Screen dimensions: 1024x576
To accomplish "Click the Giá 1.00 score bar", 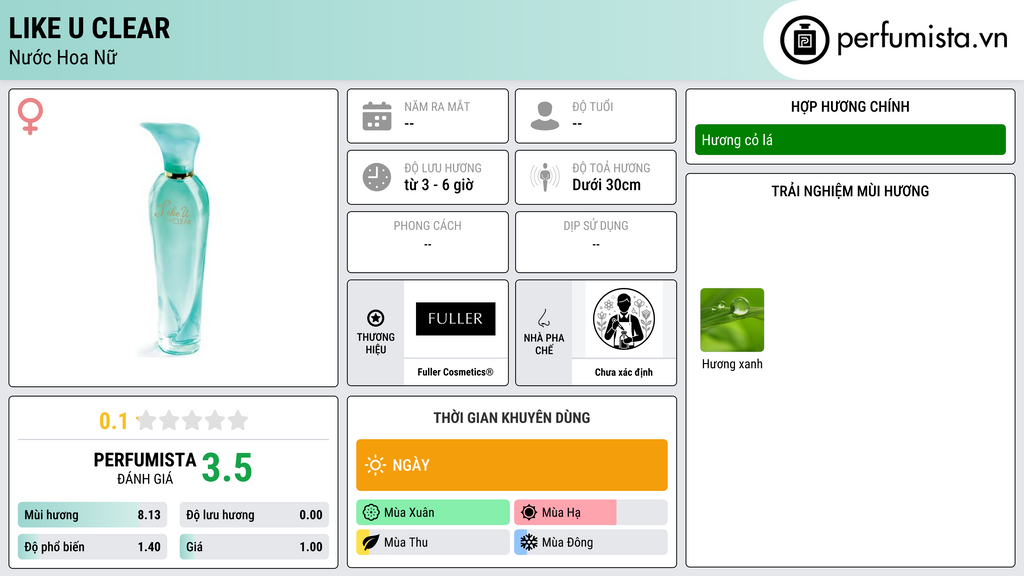I will click(254, 547).
